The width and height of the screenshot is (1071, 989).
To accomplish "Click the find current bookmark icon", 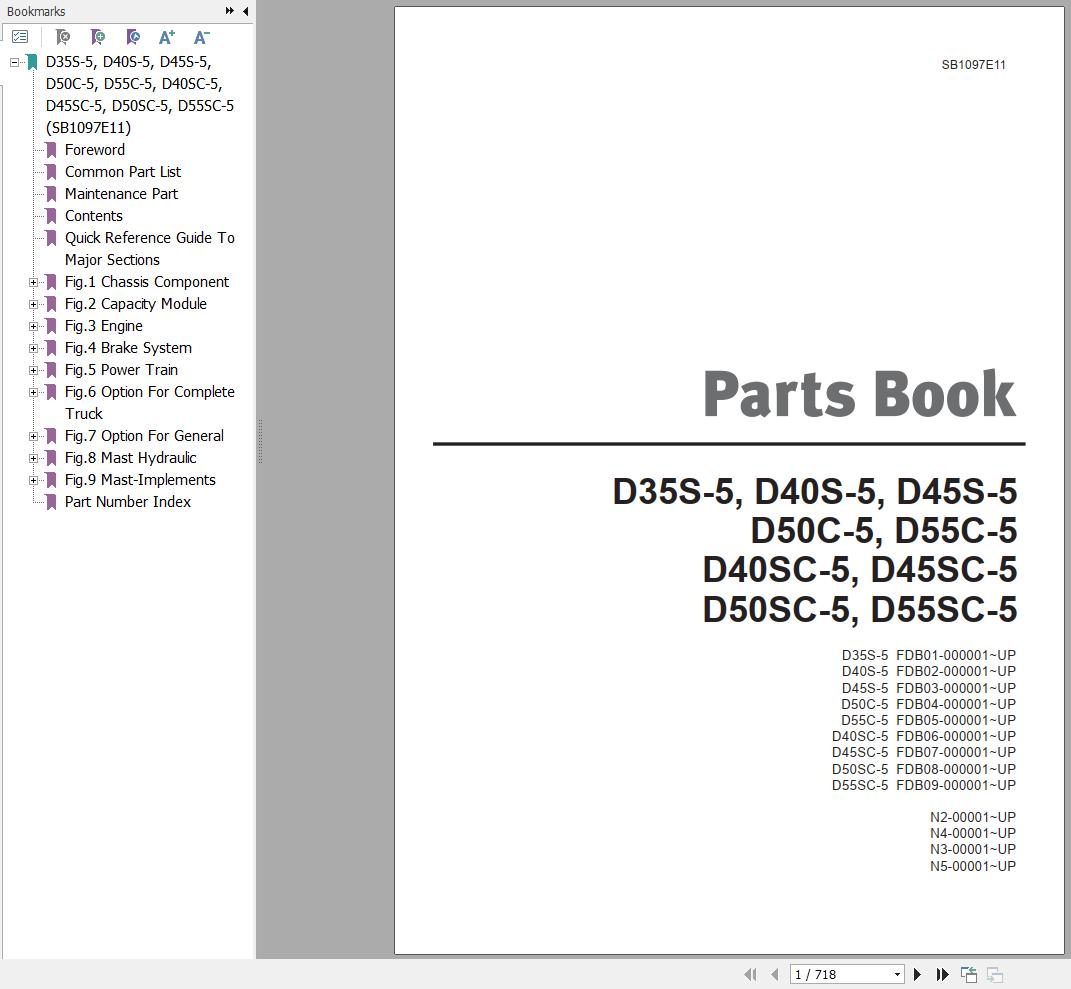I will (133, 37).
